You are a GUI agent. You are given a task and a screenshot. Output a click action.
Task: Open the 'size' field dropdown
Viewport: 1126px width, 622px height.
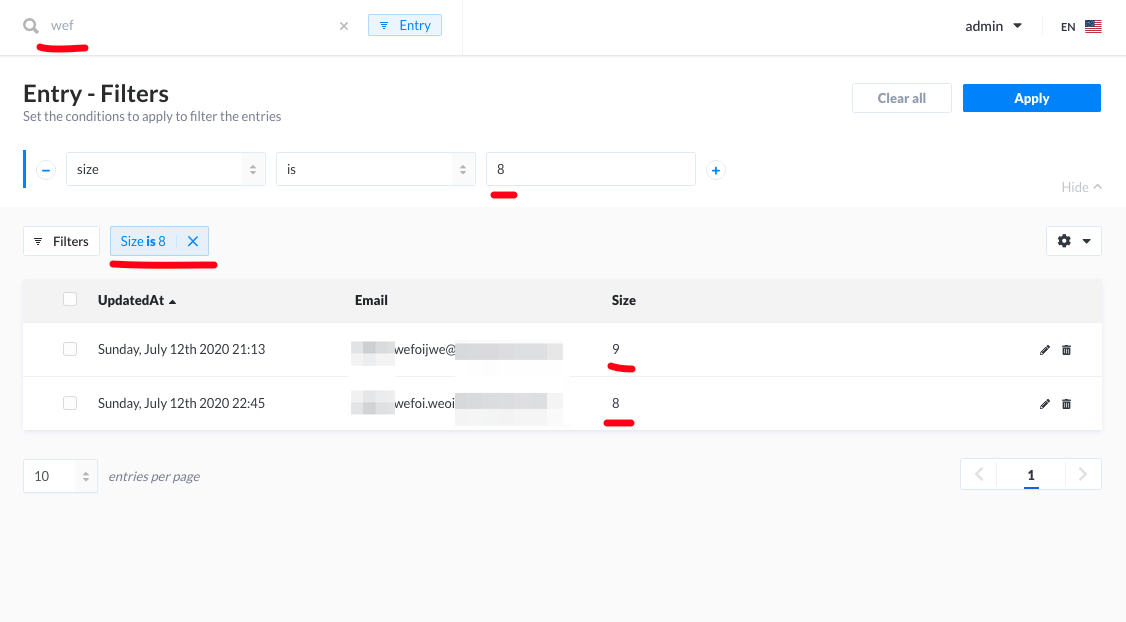coord(165,169)
